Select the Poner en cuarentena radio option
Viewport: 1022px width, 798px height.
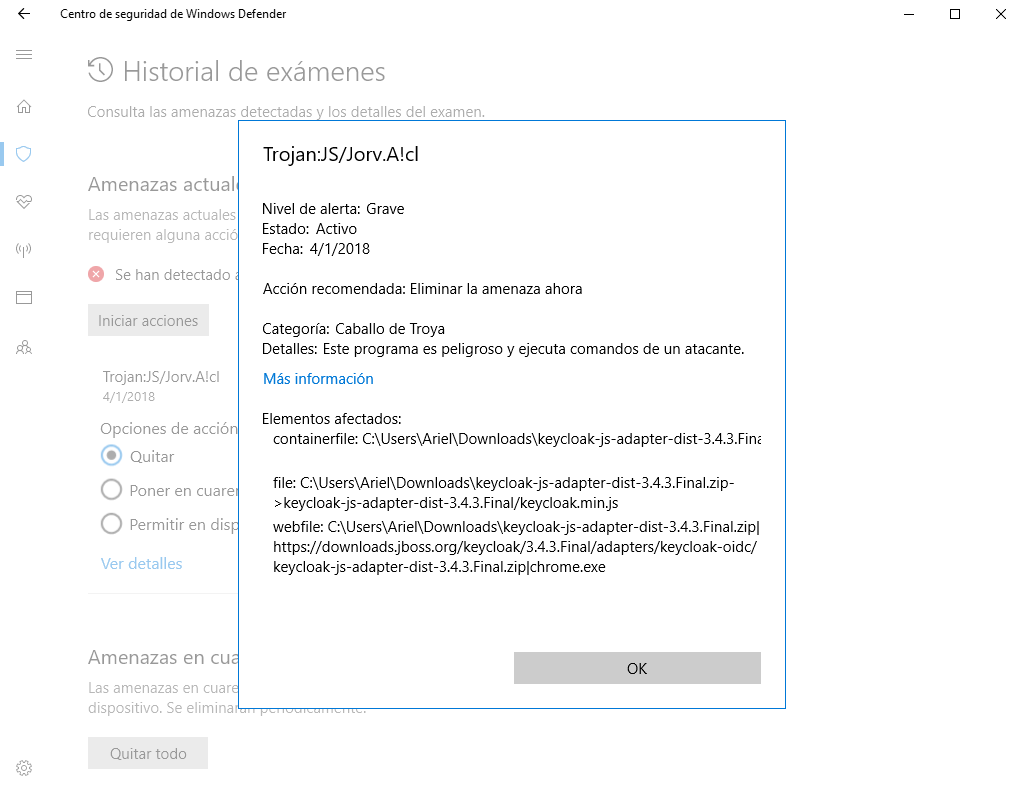coord(111,490)
